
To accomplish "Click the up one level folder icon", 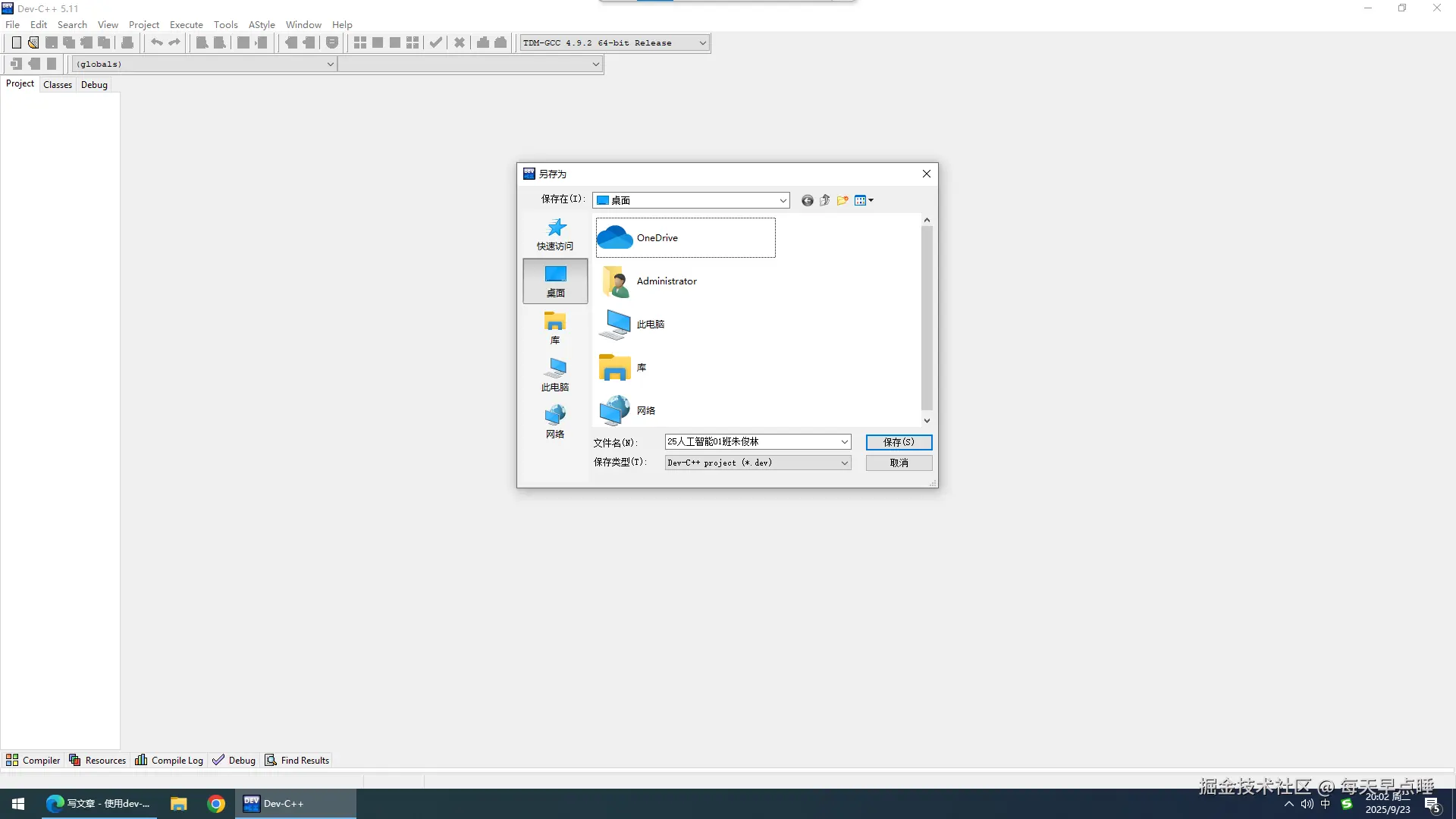I will click(x=824, y=200).
